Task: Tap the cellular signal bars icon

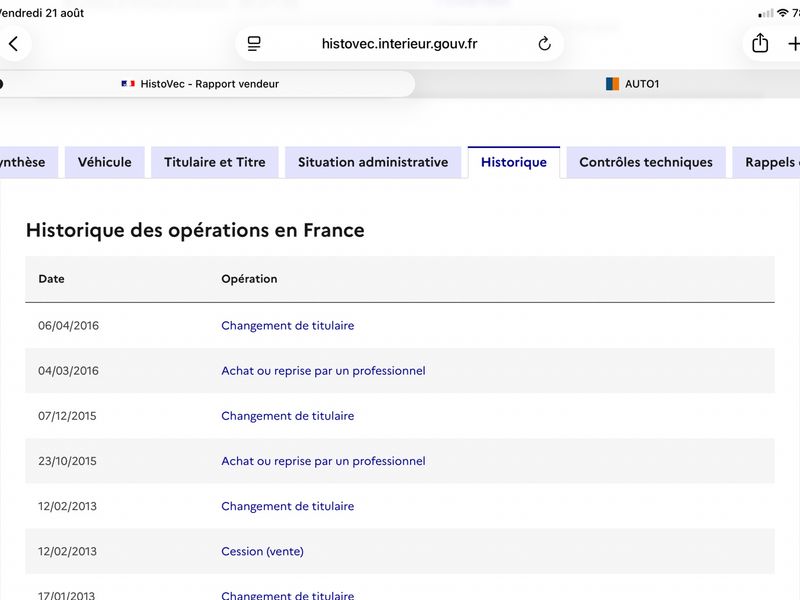Action: tap(765, 14)
